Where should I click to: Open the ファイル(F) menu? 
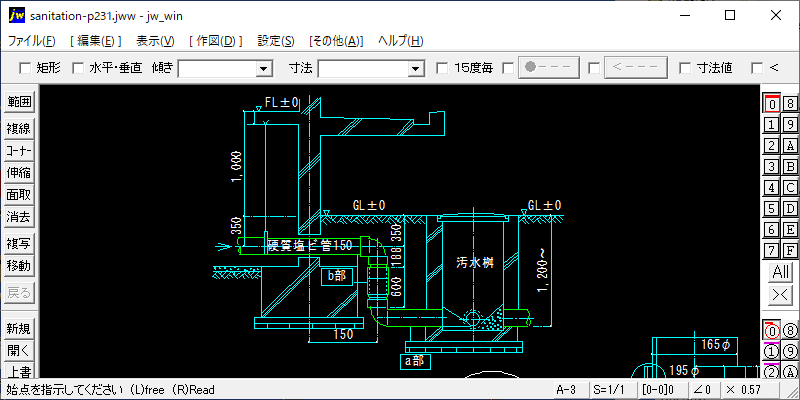tap(32, 41)
